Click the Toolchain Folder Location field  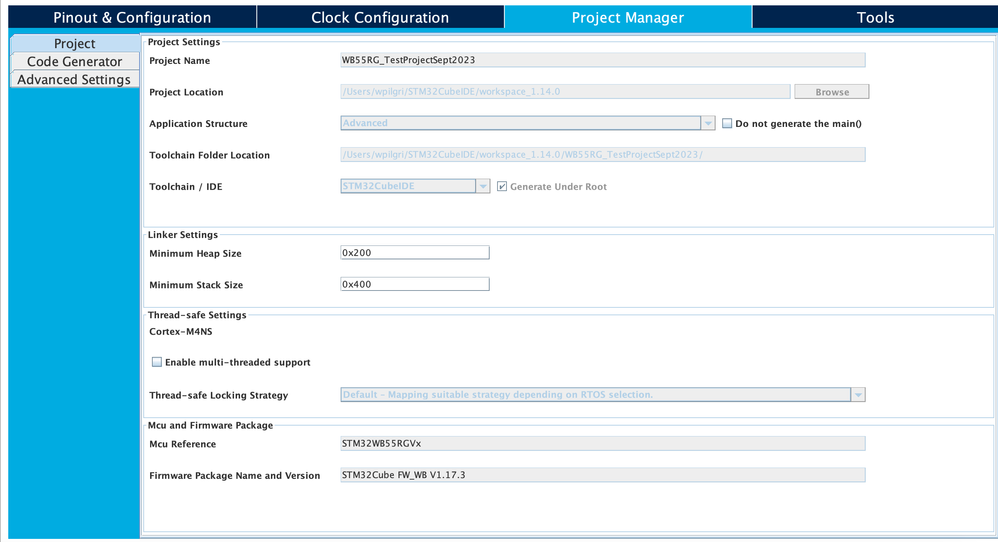pos(603,155)
